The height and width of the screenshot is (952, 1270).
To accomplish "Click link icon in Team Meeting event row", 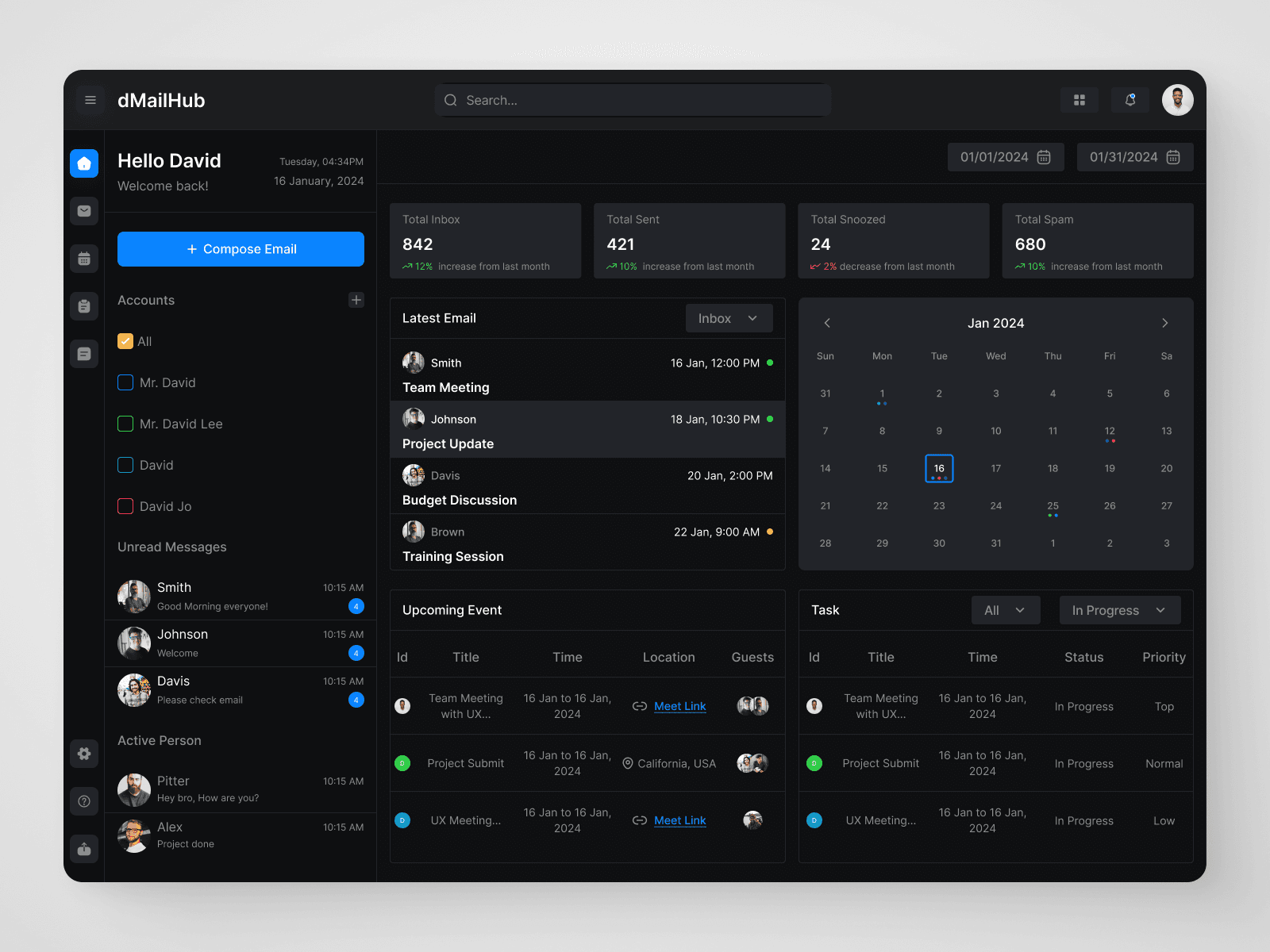I will (x=640, y=706).
